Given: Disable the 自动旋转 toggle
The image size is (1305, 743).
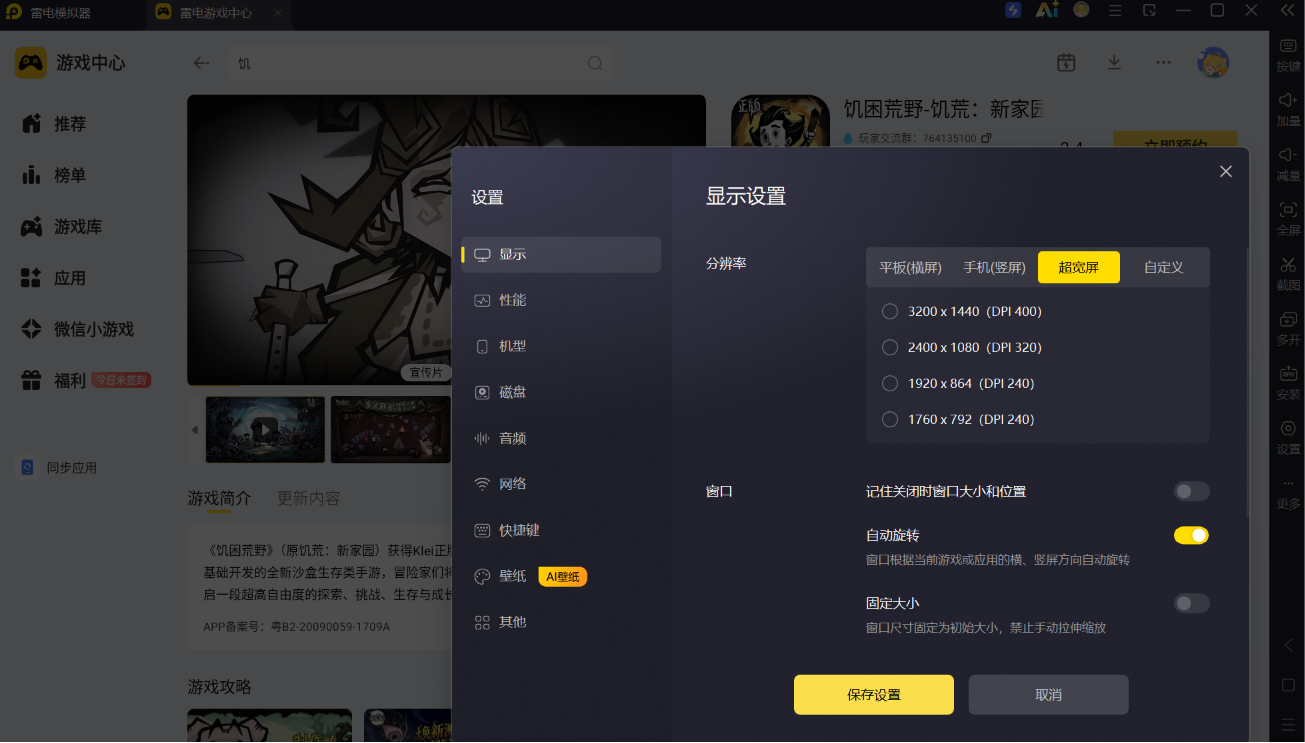Looking at the screenshot, I should pos(1191,536).
